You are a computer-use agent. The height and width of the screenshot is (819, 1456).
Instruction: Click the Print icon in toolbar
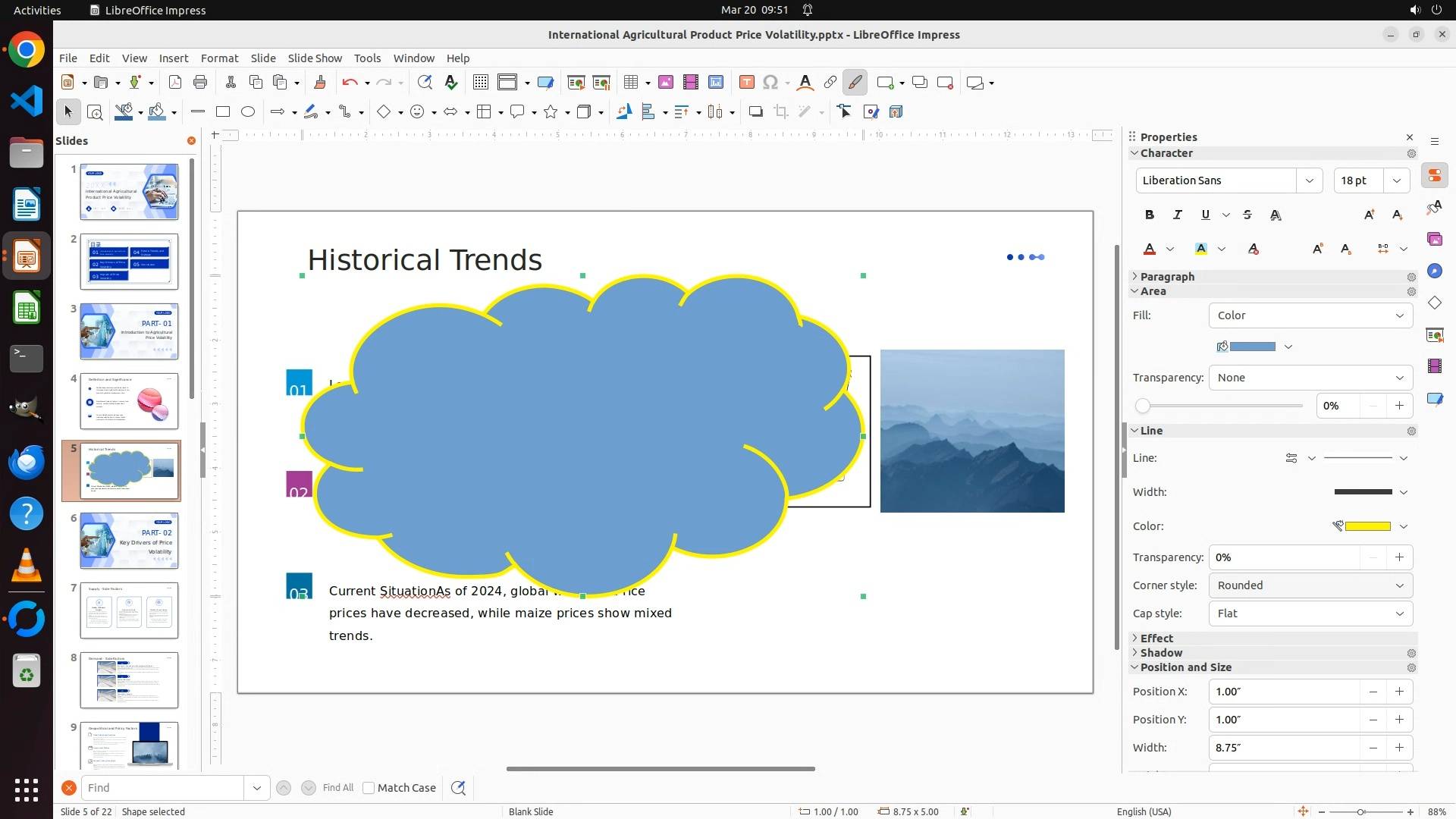point(200,83)
